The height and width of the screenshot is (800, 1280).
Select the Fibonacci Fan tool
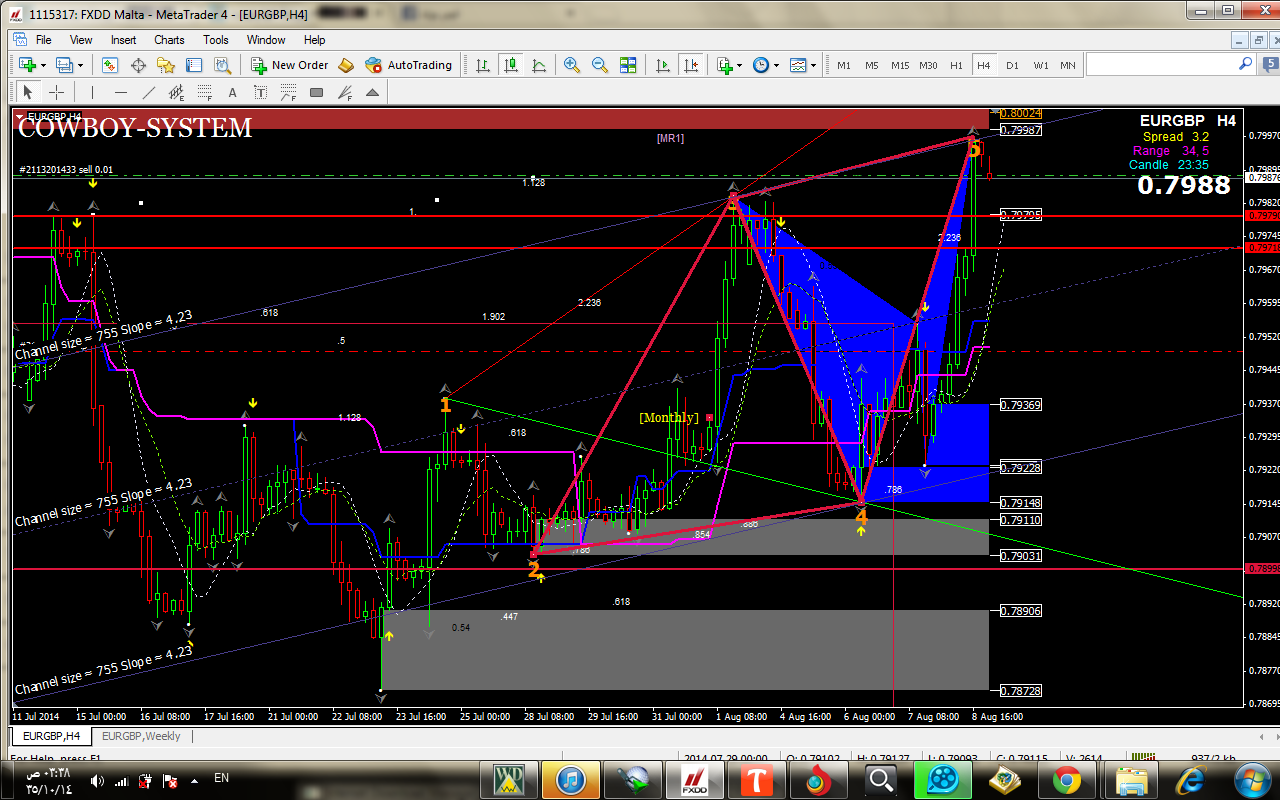345,92
